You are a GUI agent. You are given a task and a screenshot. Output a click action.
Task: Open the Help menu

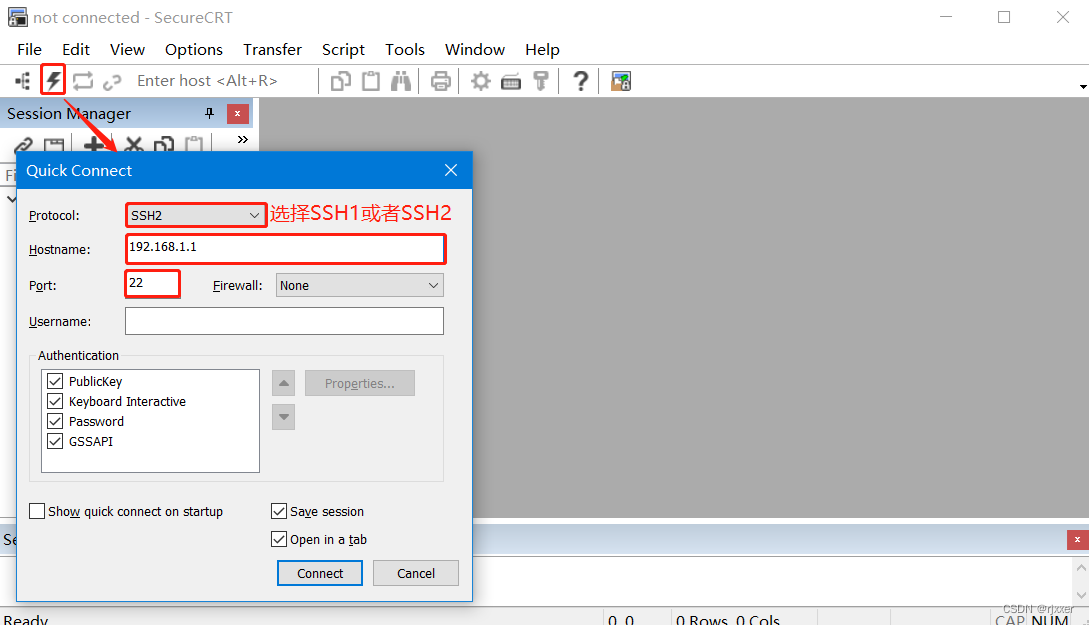(542, 49)
